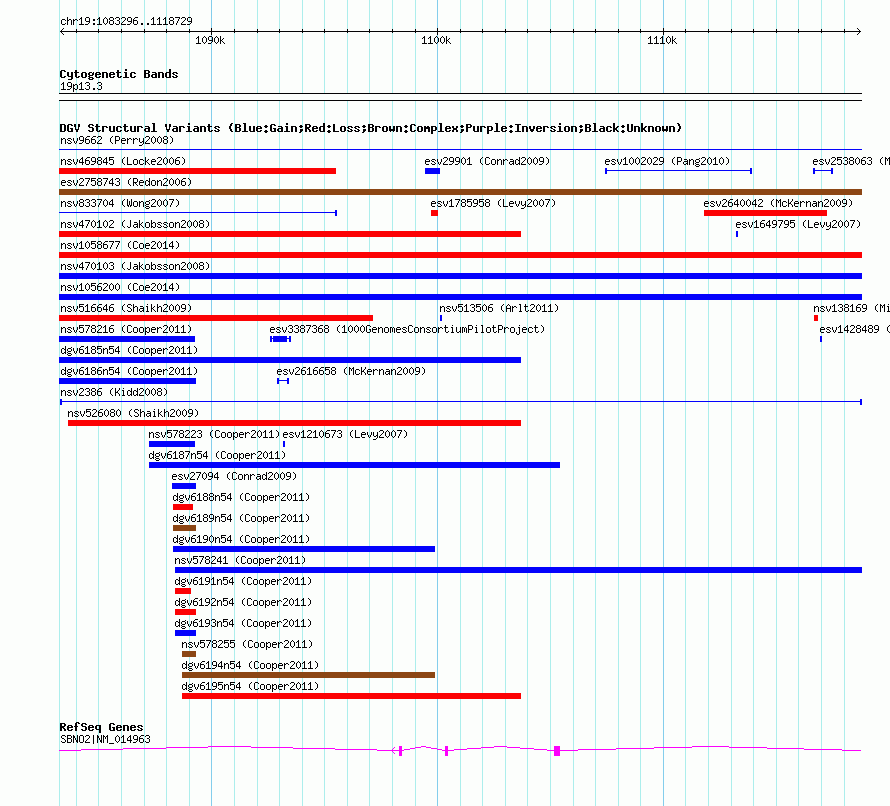Click nsv578241 (Cooper2011) blue gain bar
This screenshot has width=890, height=806.
click(518, 570)
